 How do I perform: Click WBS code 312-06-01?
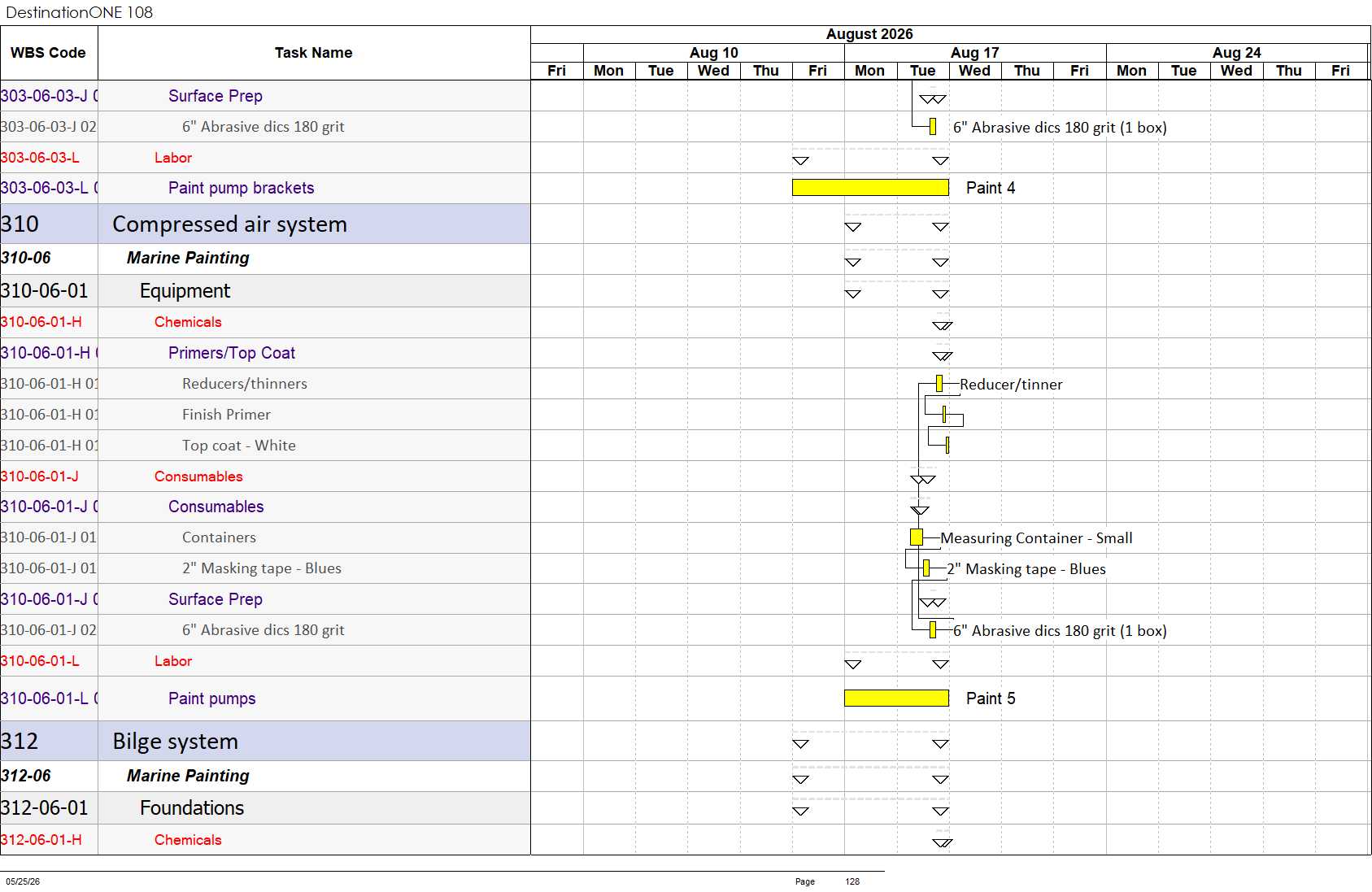(45, 807)
